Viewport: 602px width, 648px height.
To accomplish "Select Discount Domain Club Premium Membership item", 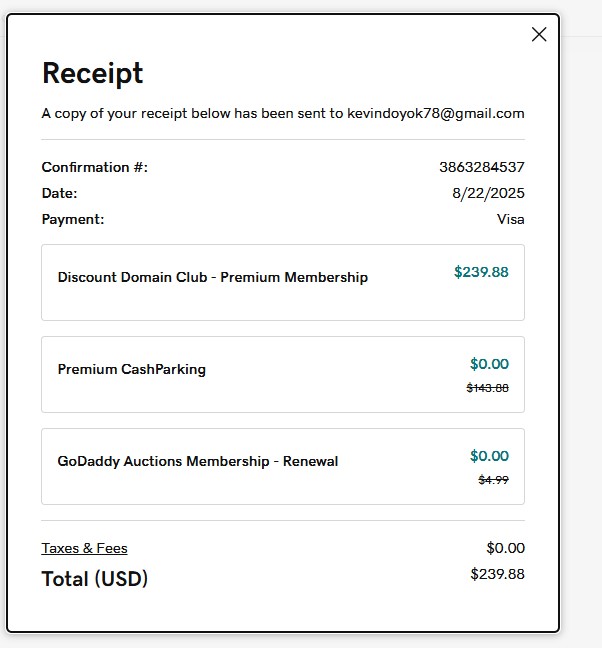I will 213,278.
